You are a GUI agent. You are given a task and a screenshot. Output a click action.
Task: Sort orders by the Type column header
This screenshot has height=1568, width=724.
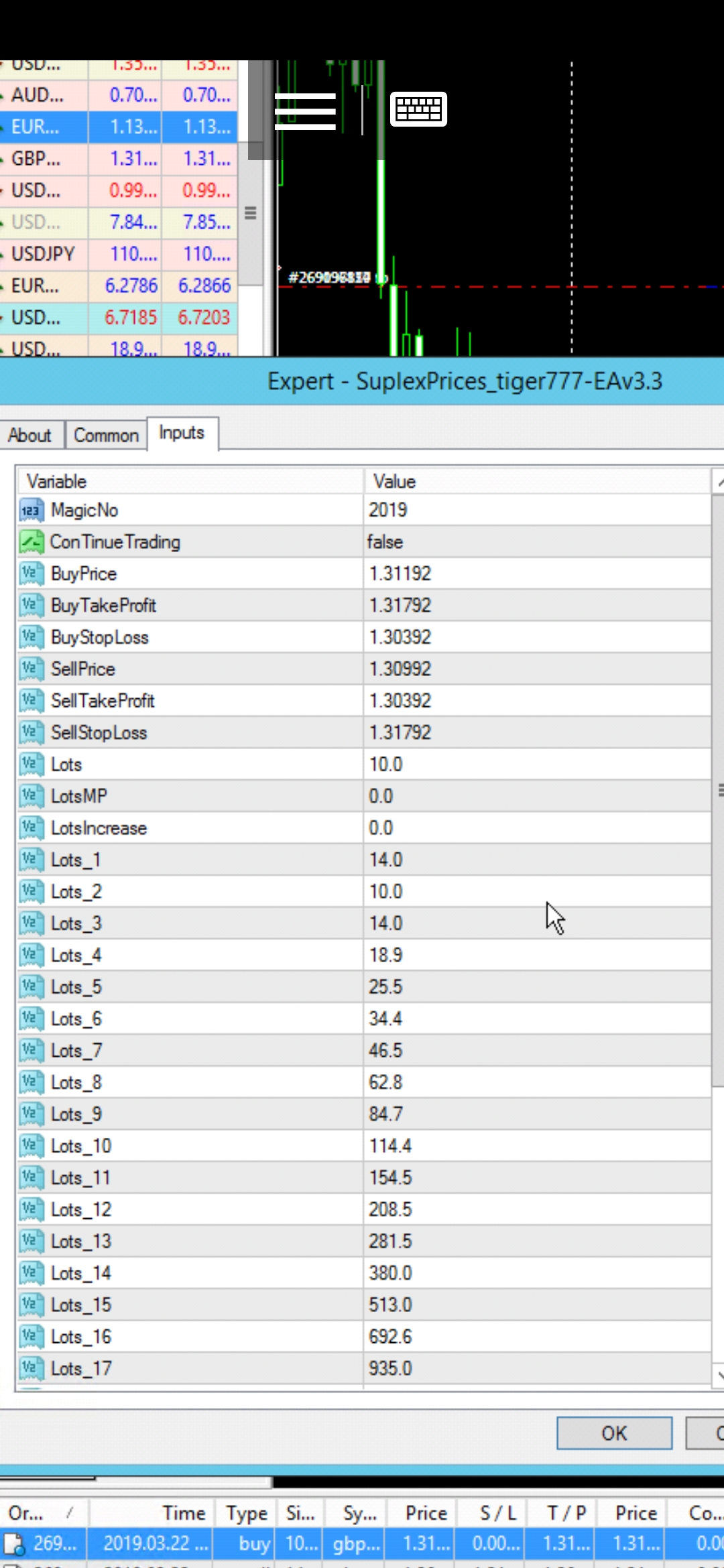[246, 1513]
